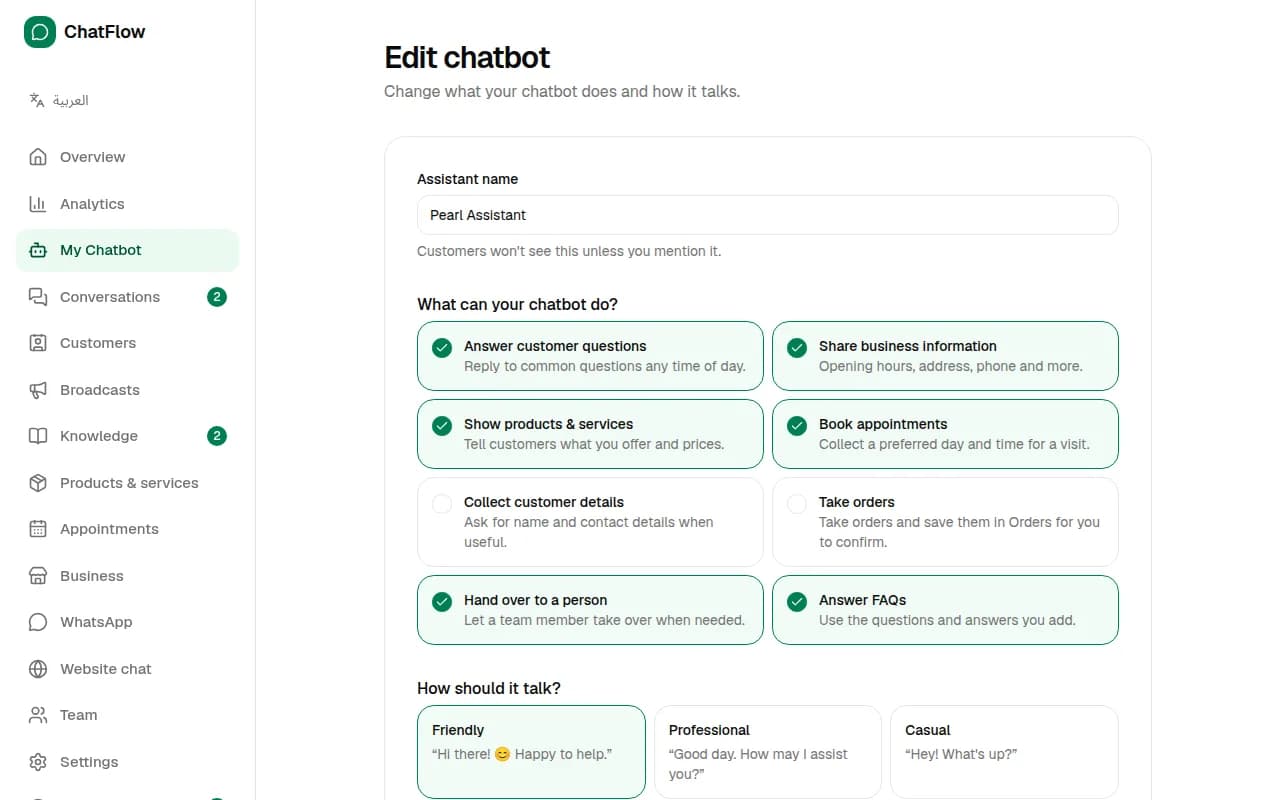
Task: Uncheck Answer FAQs option
Action: [945, 610]
